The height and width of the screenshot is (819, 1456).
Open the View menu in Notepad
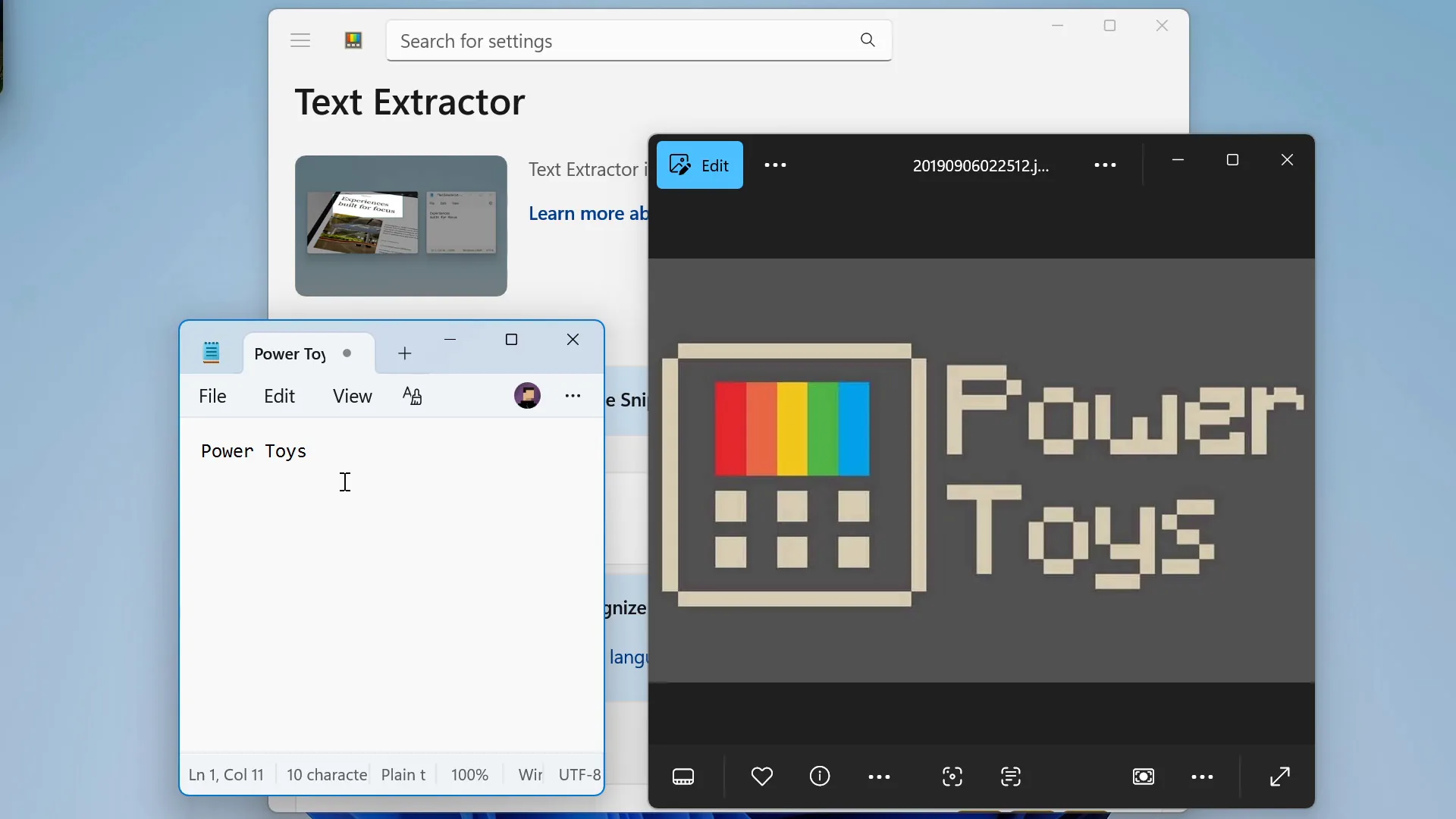(353, 396)
